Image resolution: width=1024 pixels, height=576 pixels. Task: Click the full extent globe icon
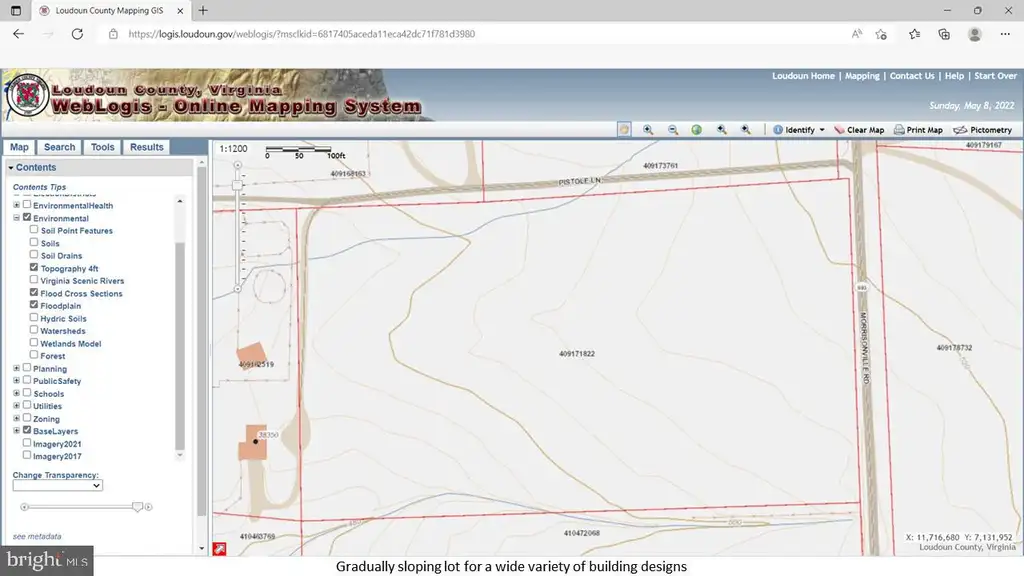coord(697,130)
